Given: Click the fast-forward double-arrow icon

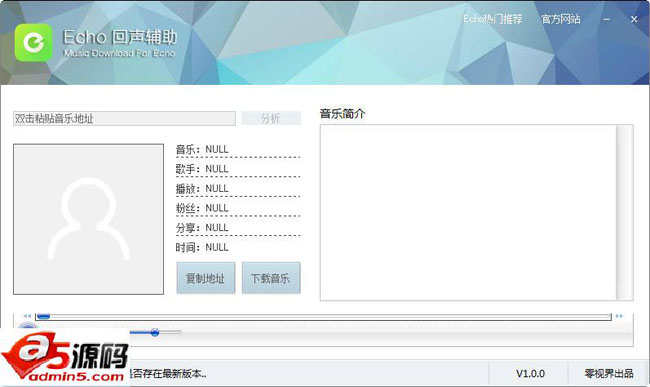Looking at the screenshot, I should (619, 316).
